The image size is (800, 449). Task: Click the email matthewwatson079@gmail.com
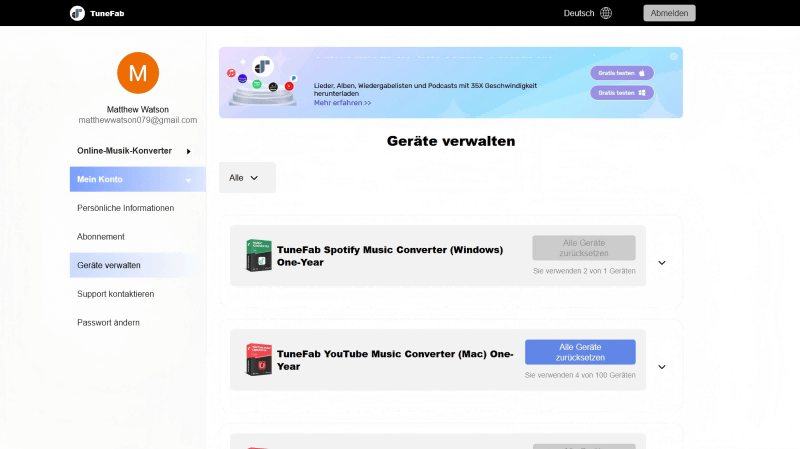(138, 120)
